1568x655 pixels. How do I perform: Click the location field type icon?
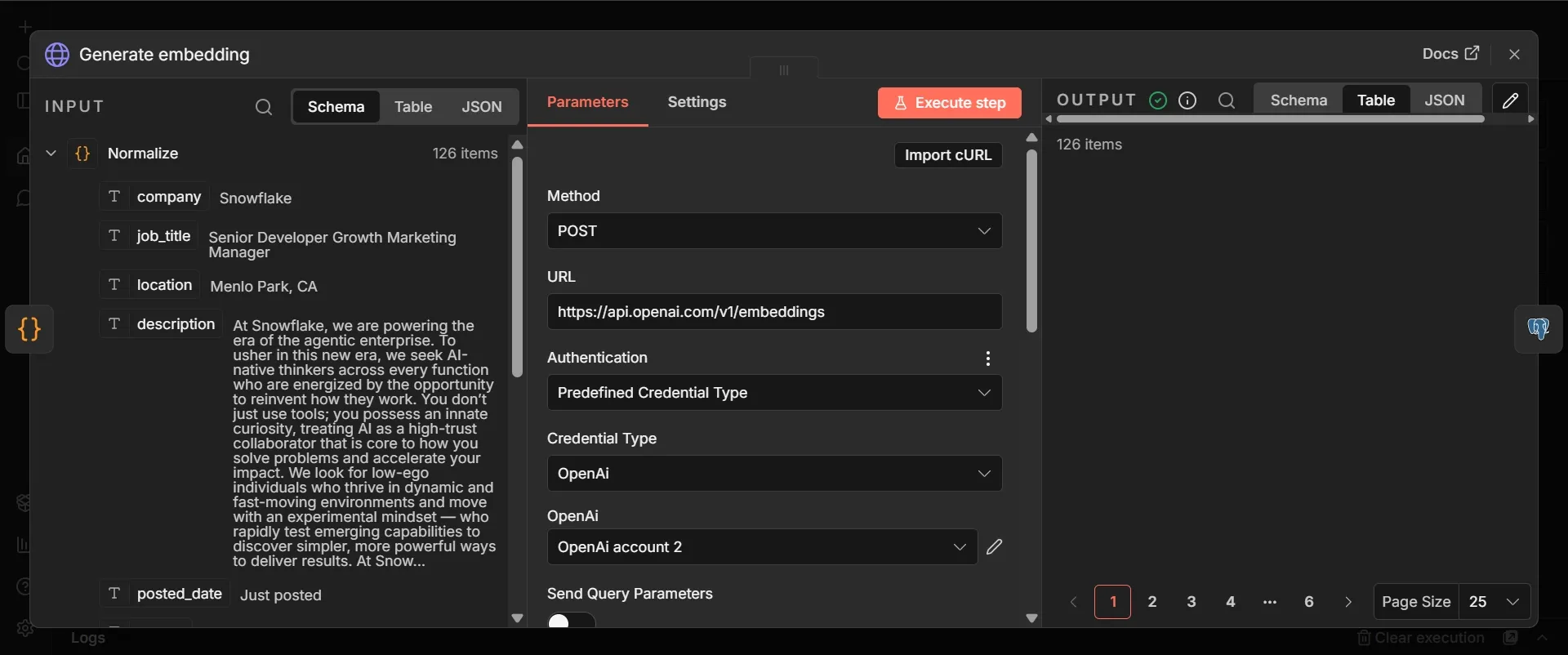pyautogui.click(x=114, y=285)
